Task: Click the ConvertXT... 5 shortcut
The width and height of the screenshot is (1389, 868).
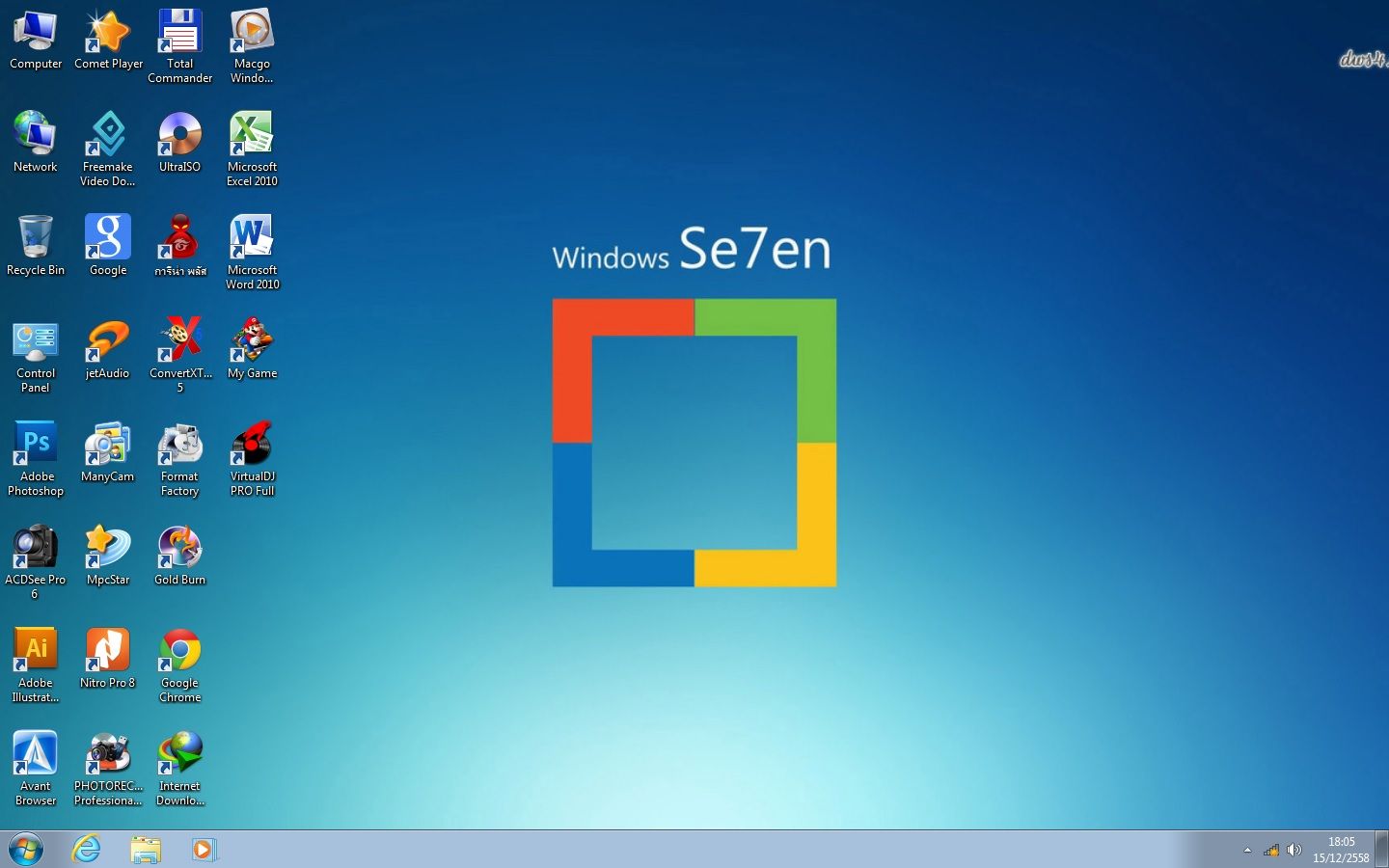Action: (x=180, y=355)
